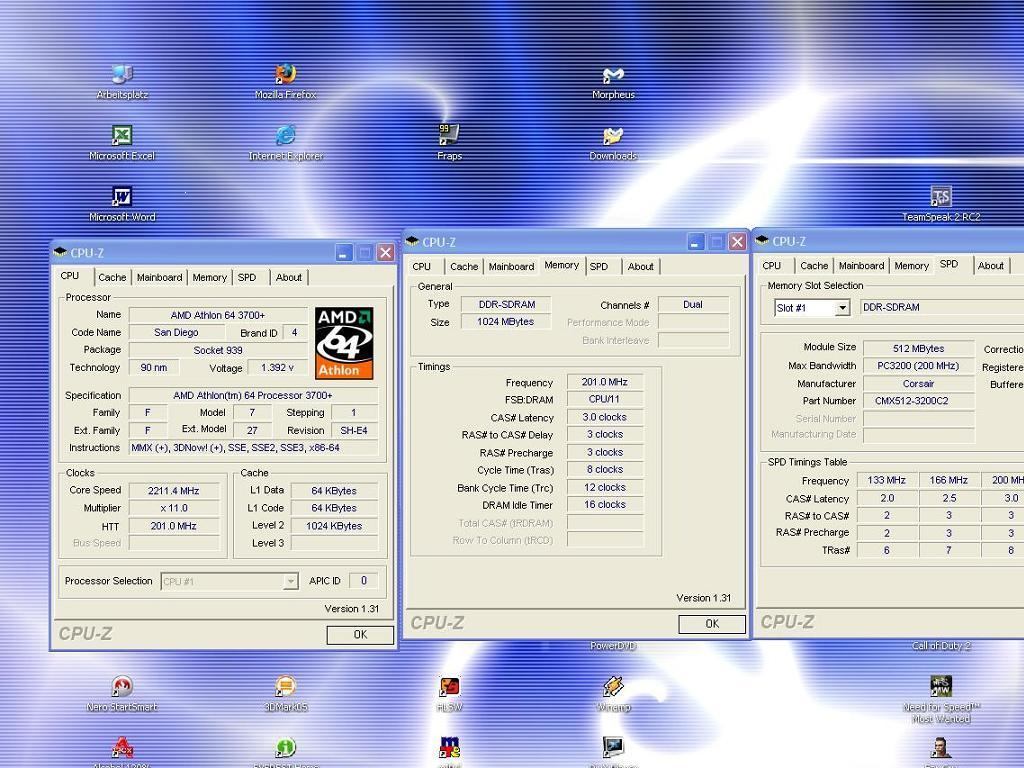Click OK in the CPU-Z CPU window
Image resolution: width=1024 pixels, height=768 pixels.
(360, 635)
